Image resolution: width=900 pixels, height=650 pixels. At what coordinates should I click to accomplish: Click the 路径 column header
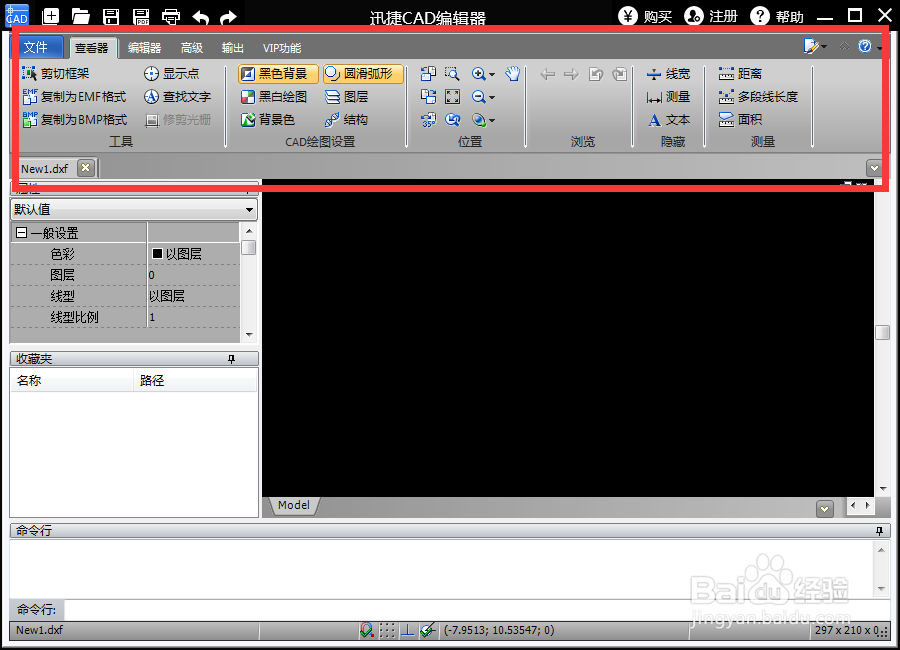point(195,380)
